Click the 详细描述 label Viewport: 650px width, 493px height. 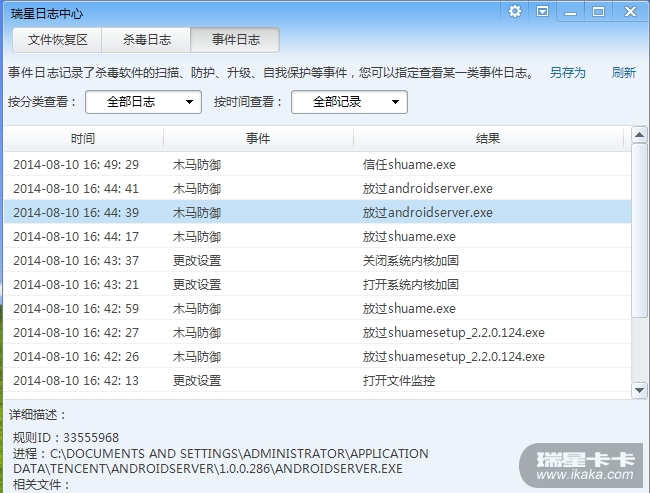pos(37,415)
